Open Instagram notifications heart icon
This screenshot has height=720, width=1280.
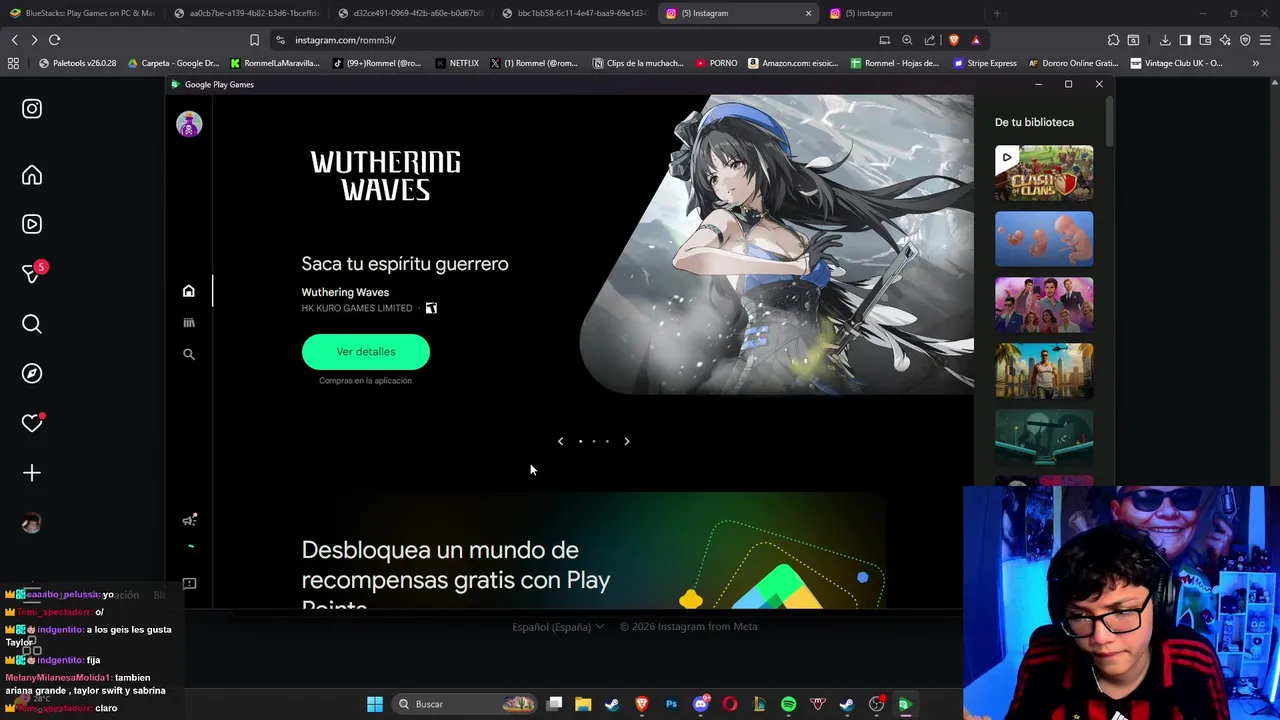(32, 423)
